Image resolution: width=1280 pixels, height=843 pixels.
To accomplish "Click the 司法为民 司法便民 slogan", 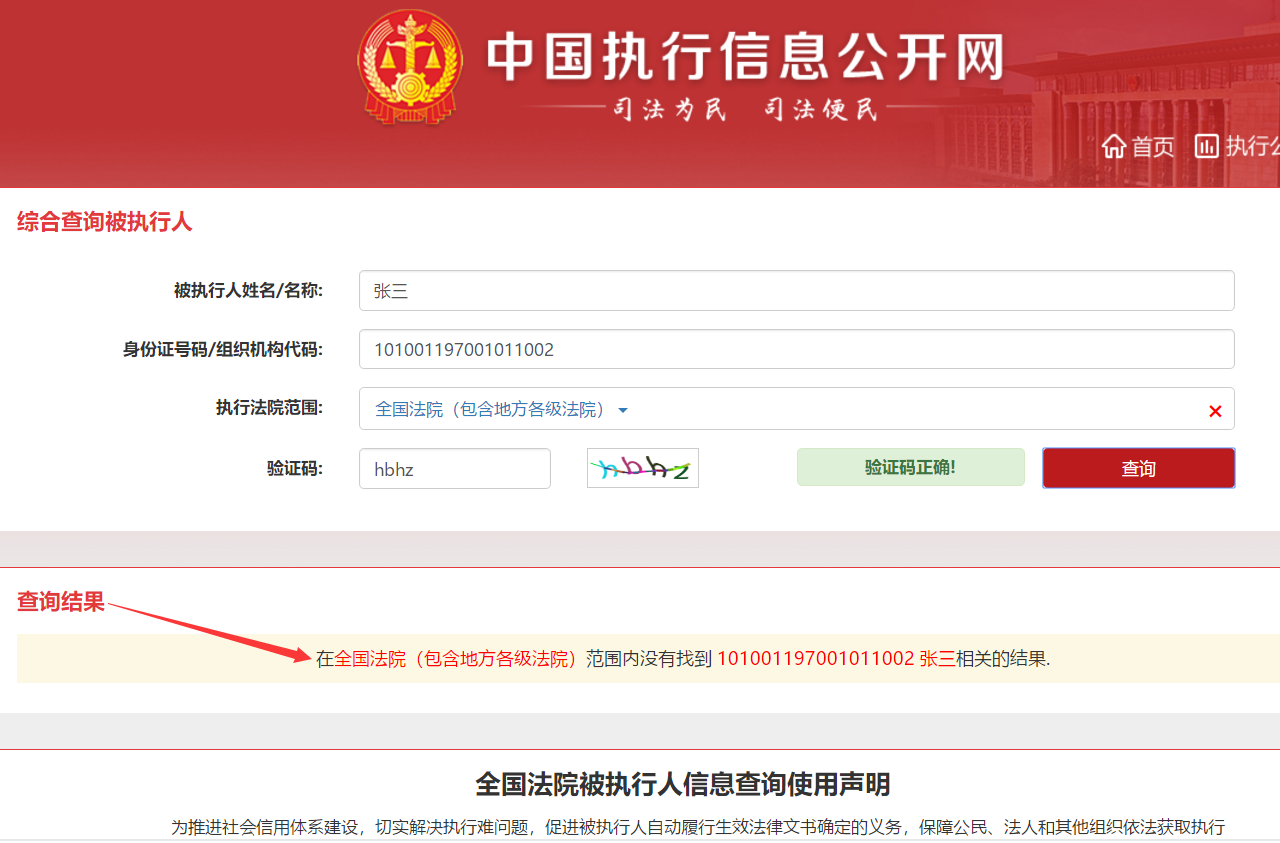I will pos(745,109).
